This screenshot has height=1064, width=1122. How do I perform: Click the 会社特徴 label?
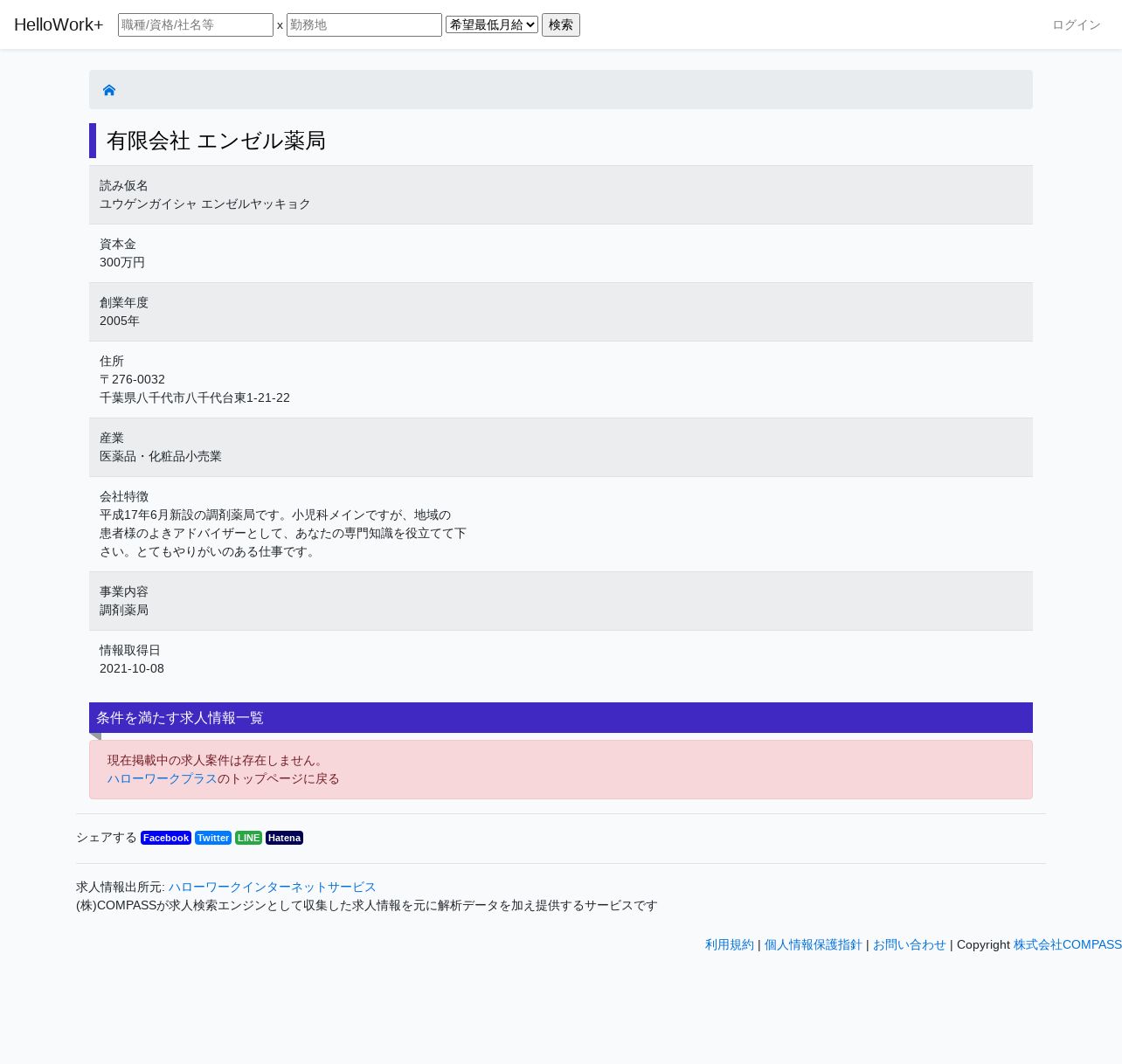coord(124,496)
